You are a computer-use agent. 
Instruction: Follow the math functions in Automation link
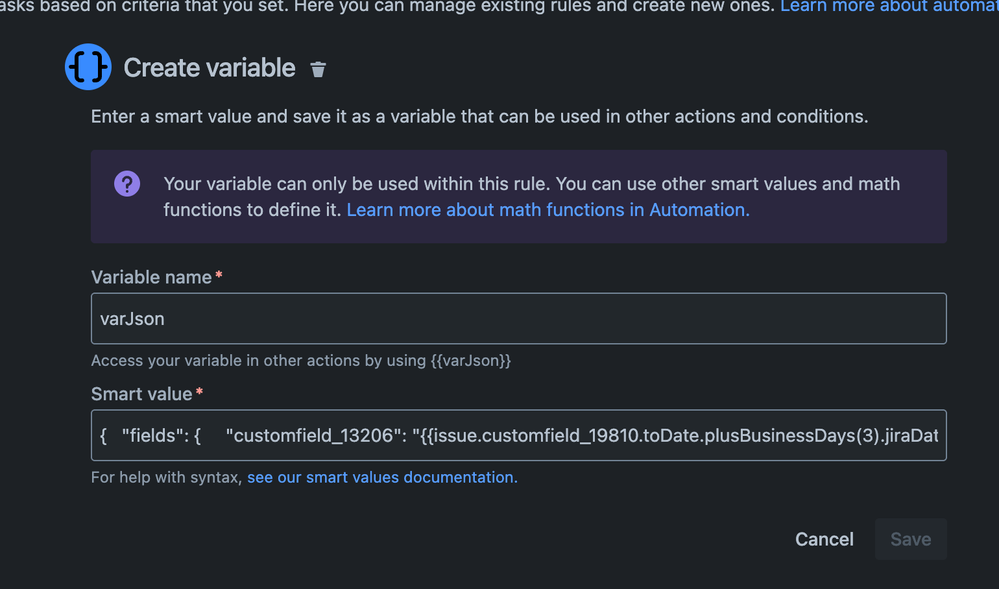(546, 209)
